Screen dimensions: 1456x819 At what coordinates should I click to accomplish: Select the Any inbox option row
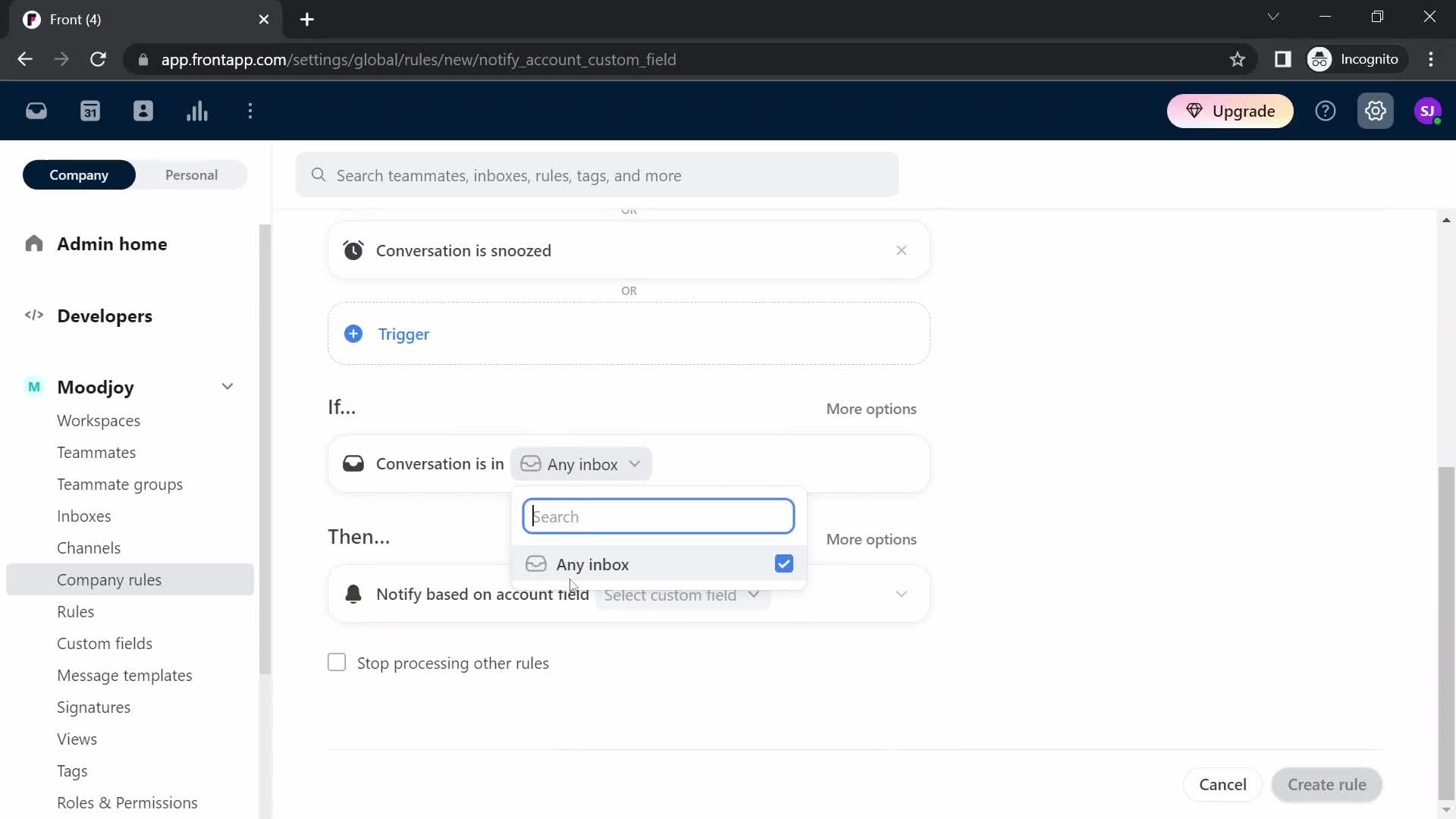pos(658,563)
